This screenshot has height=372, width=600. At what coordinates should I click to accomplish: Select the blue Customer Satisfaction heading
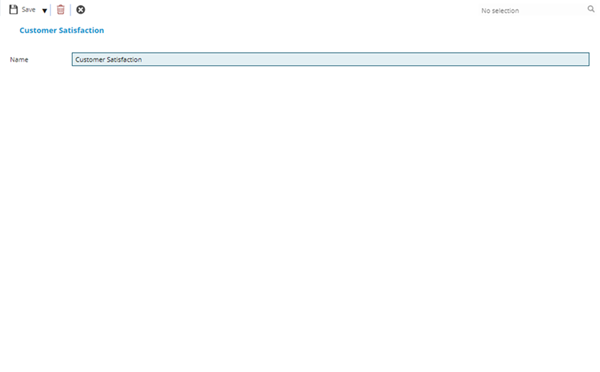tap(62, 30)
